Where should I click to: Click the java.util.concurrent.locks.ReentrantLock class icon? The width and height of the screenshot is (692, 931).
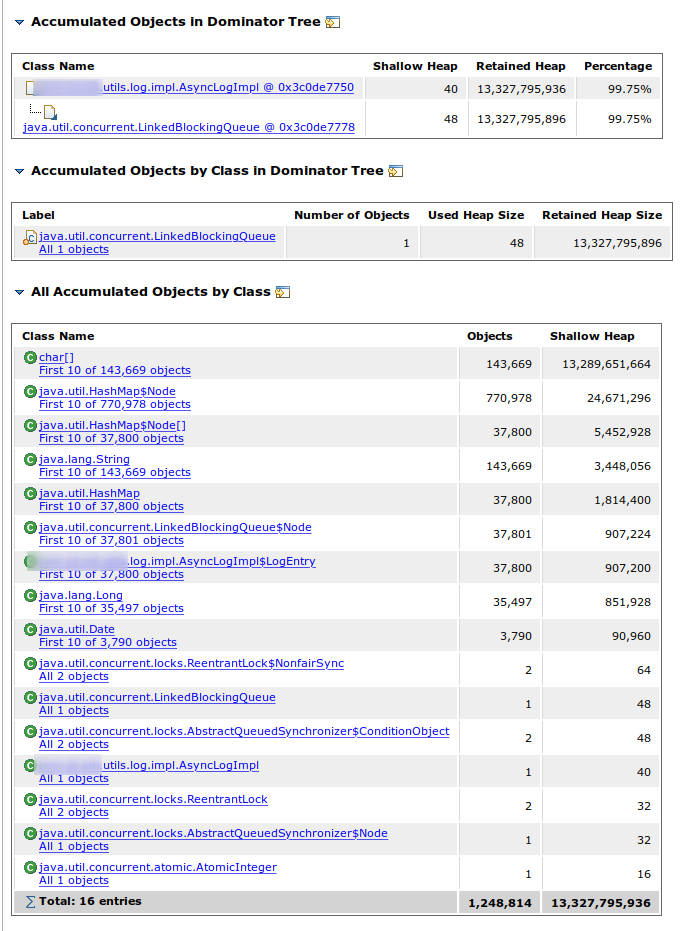[30, 799]
